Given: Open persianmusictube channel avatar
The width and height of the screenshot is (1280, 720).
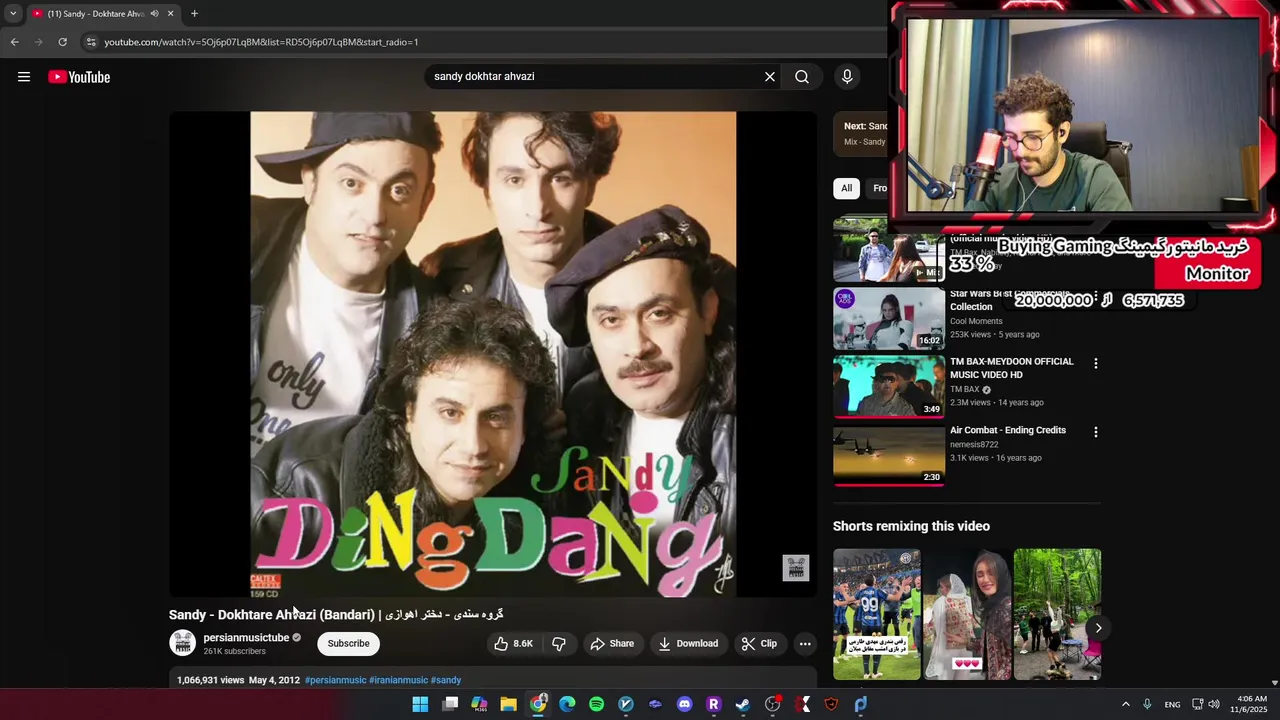Looking at the screenshot, I should pos(183,643).
